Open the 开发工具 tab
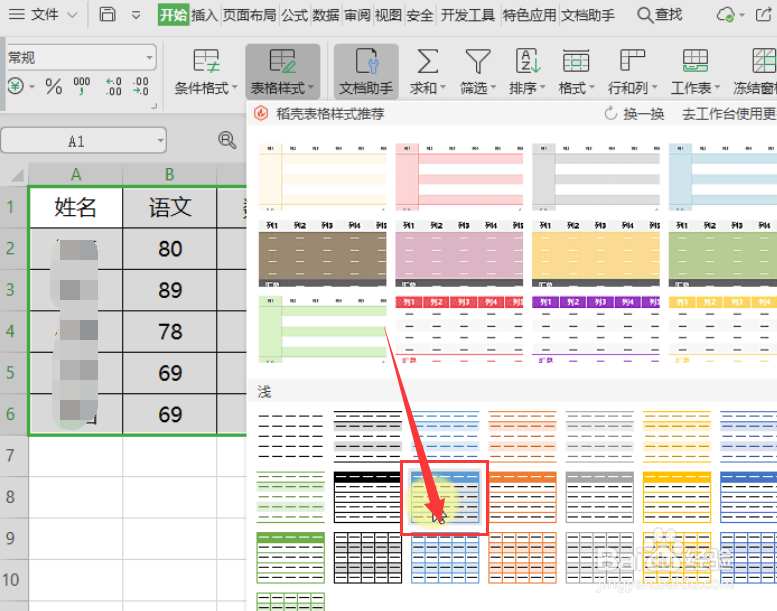This screenshot has width=777, height=611. click(x=468, y=15)
